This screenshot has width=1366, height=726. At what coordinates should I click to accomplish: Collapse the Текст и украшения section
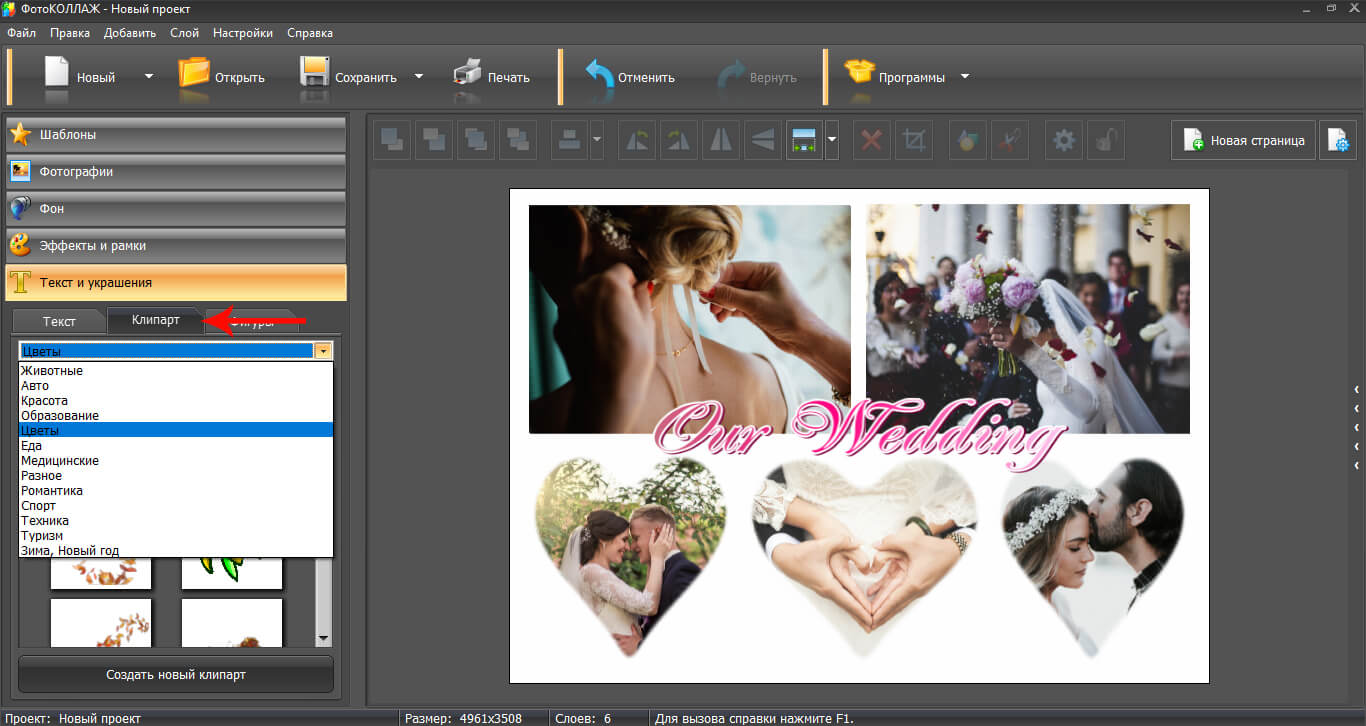pos(176,283)
